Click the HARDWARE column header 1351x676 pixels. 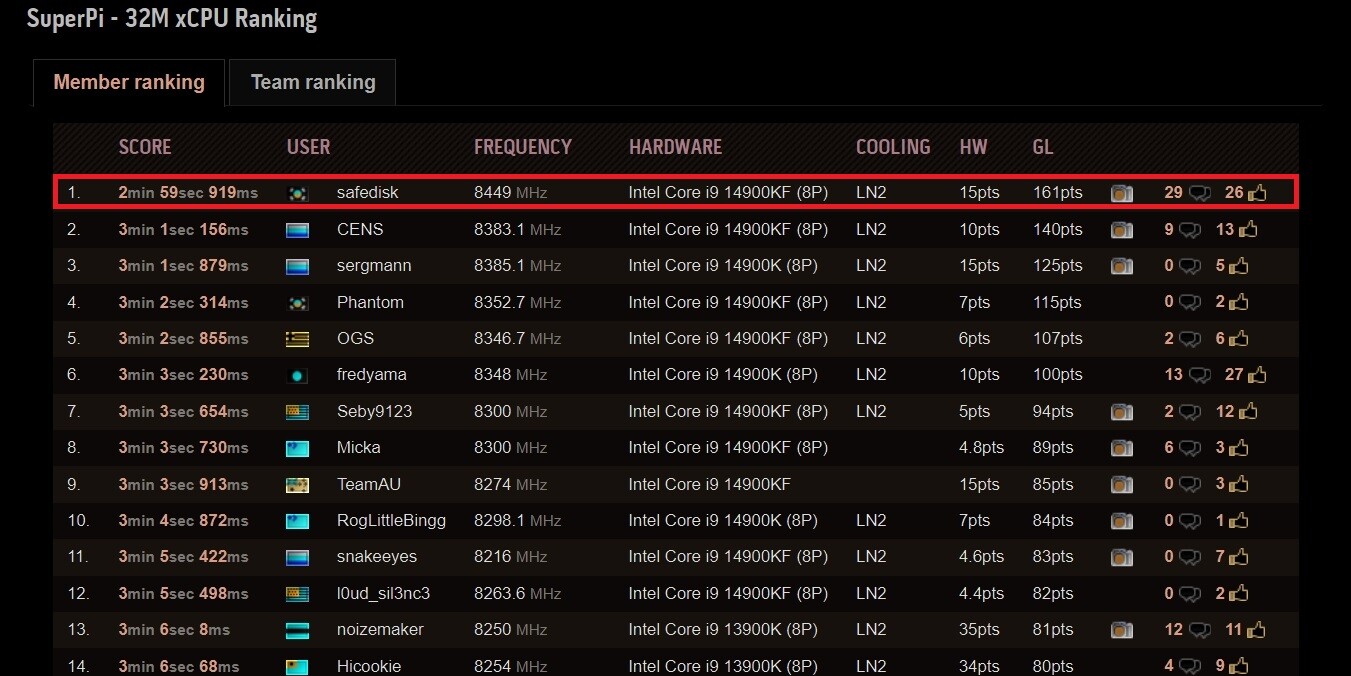click(675, 147)
